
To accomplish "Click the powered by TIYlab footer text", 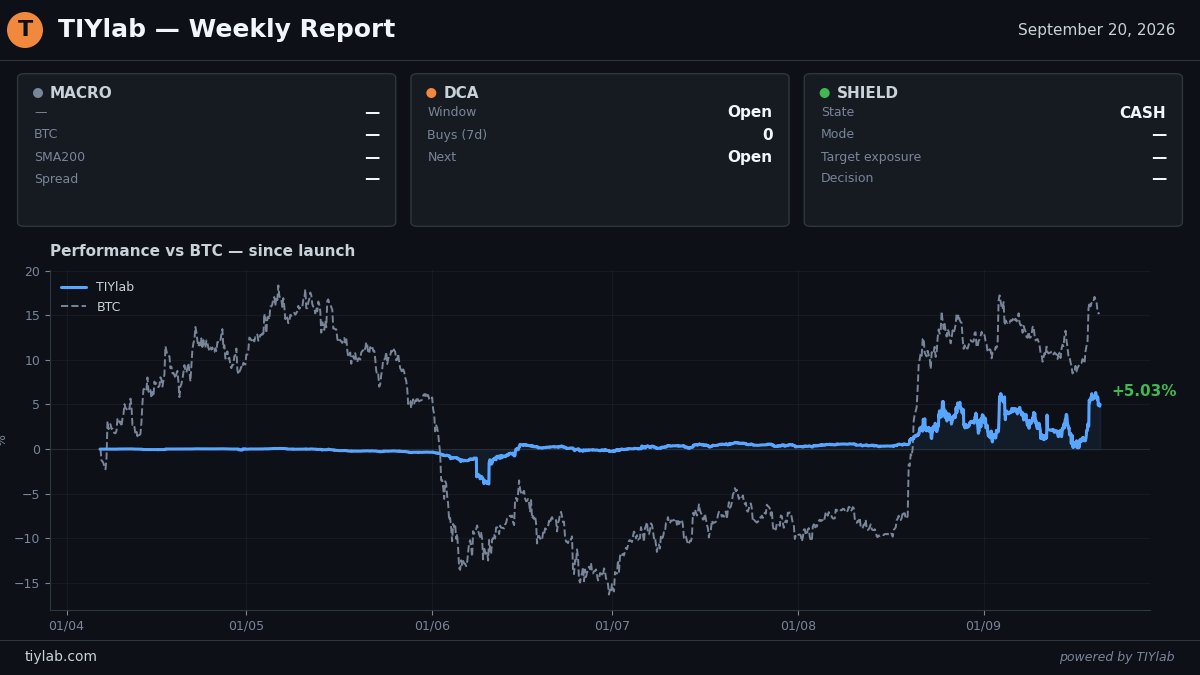I will [x=1117, y=657].
